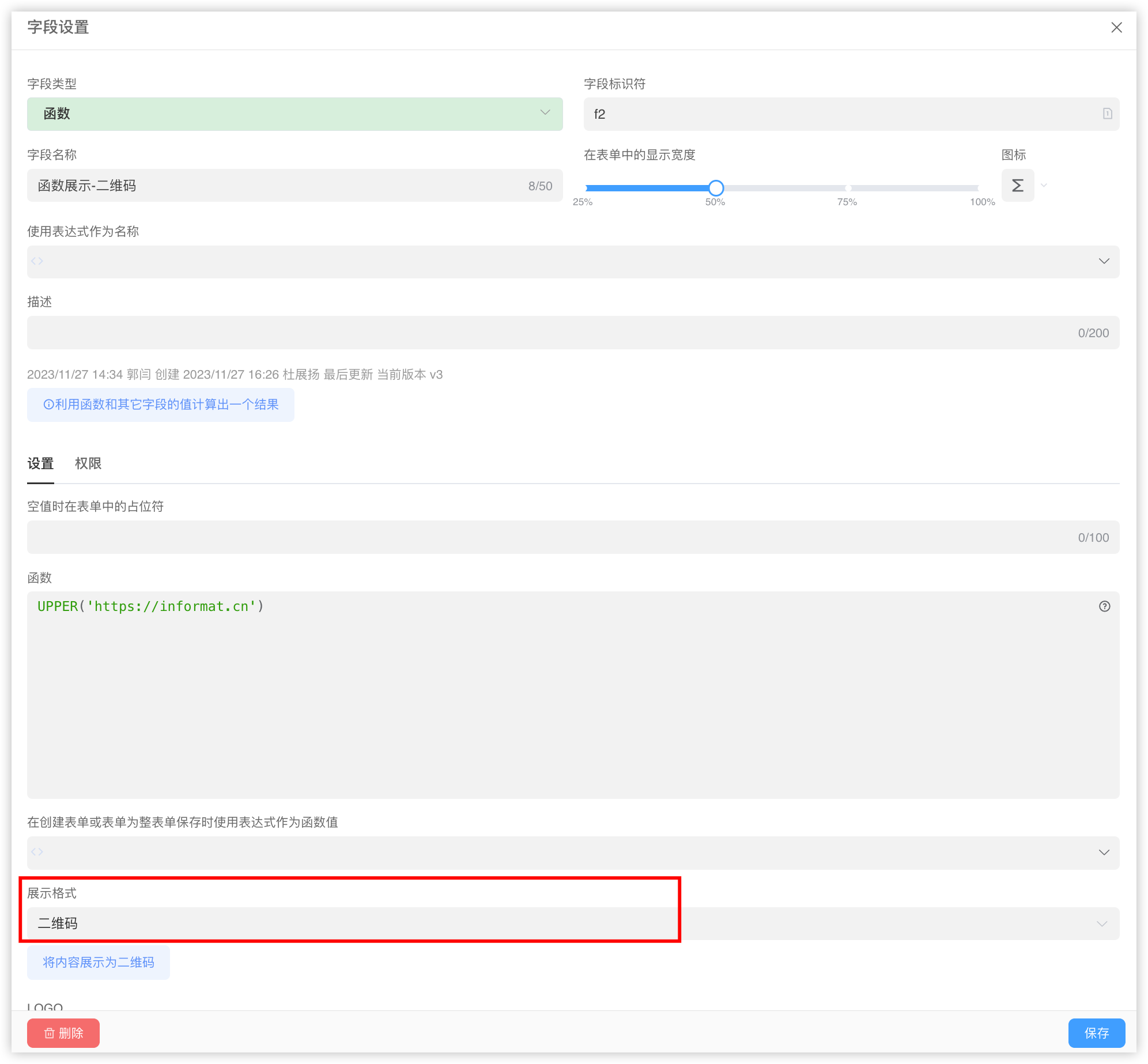Image resolution: width=1148 pixels, height=1064 pixels.
Task: Expand the save-time expression dropdown arrow
Action: tap(1104, 852)
